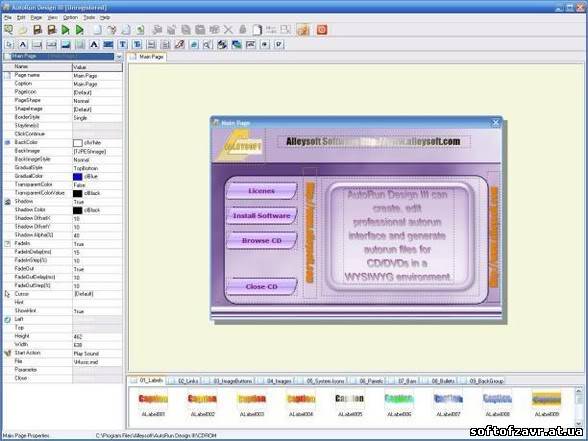588x441 pixels.
Task: Switch to the 09_BackGroup gallery tab
Action: (x=482, y=381)
